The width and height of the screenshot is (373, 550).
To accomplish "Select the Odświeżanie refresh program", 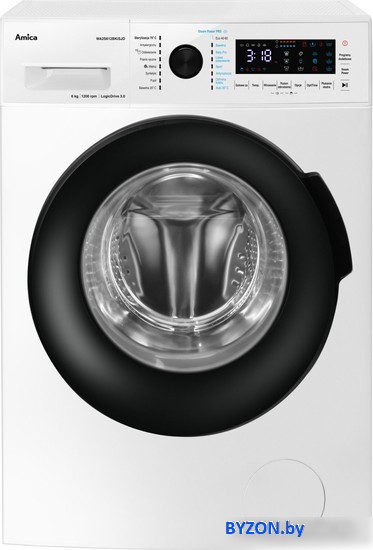I will coord(147,52).
